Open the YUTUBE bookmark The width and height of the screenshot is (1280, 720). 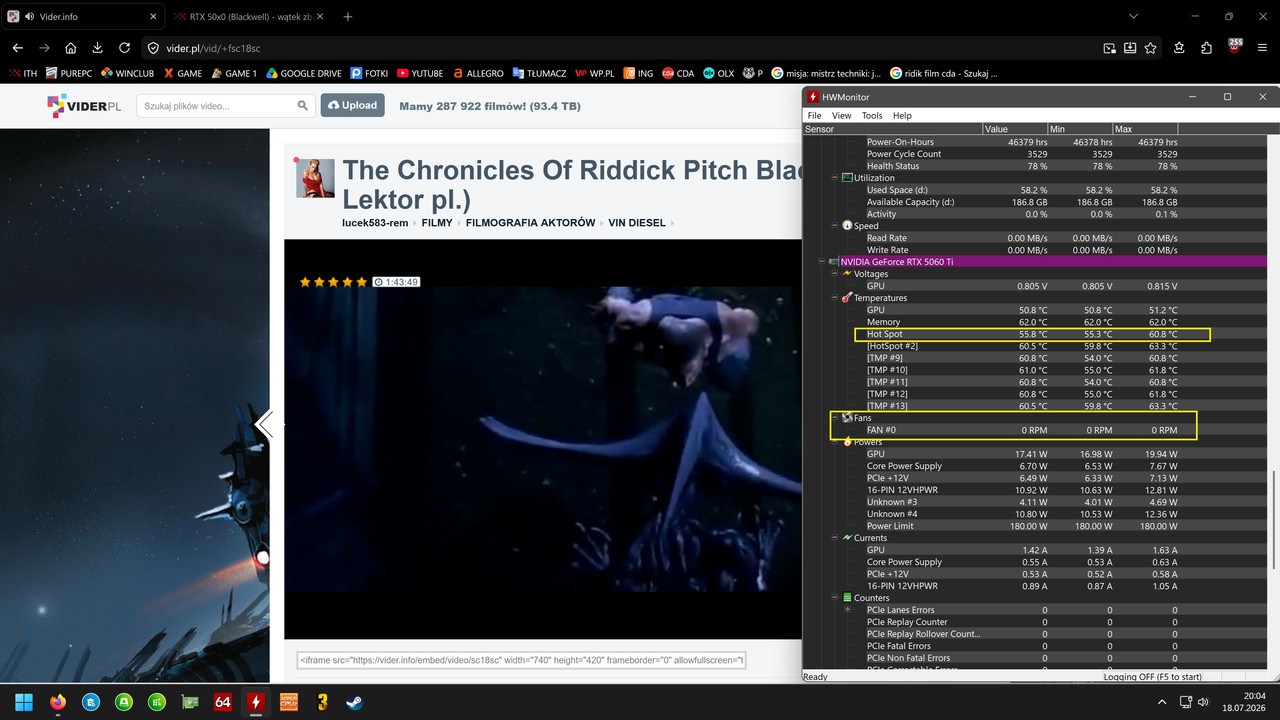[420, 73]
